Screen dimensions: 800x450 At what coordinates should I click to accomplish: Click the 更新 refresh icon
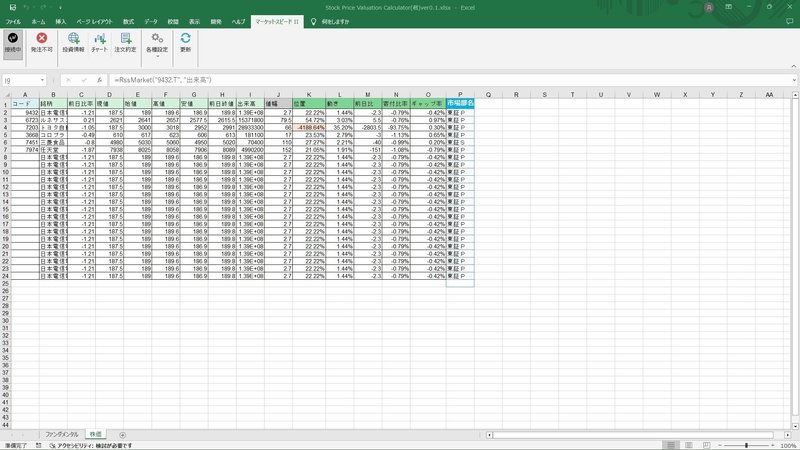[x=185, y=38]
